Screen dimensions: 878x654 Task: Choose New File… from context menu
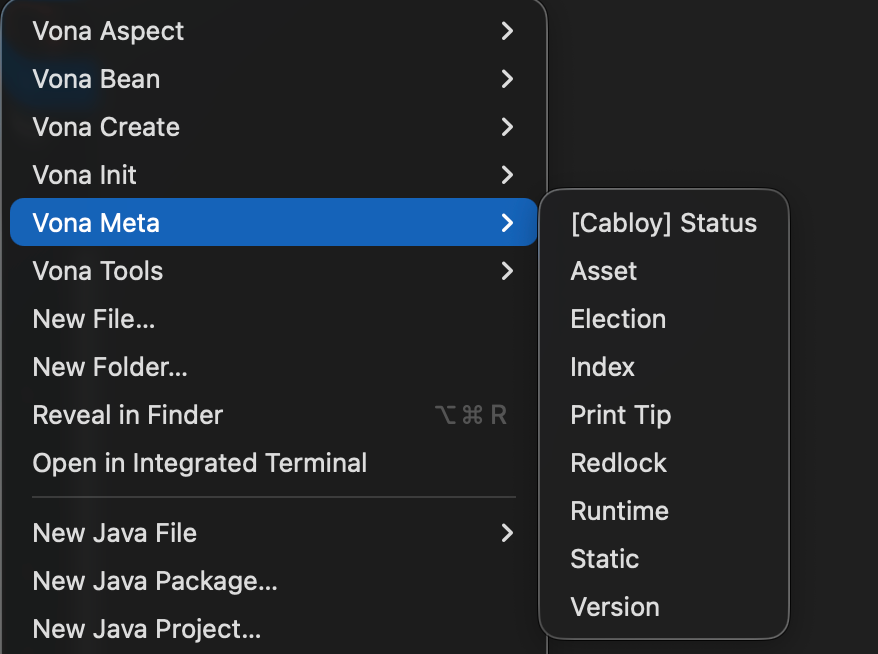click(94, 319)
